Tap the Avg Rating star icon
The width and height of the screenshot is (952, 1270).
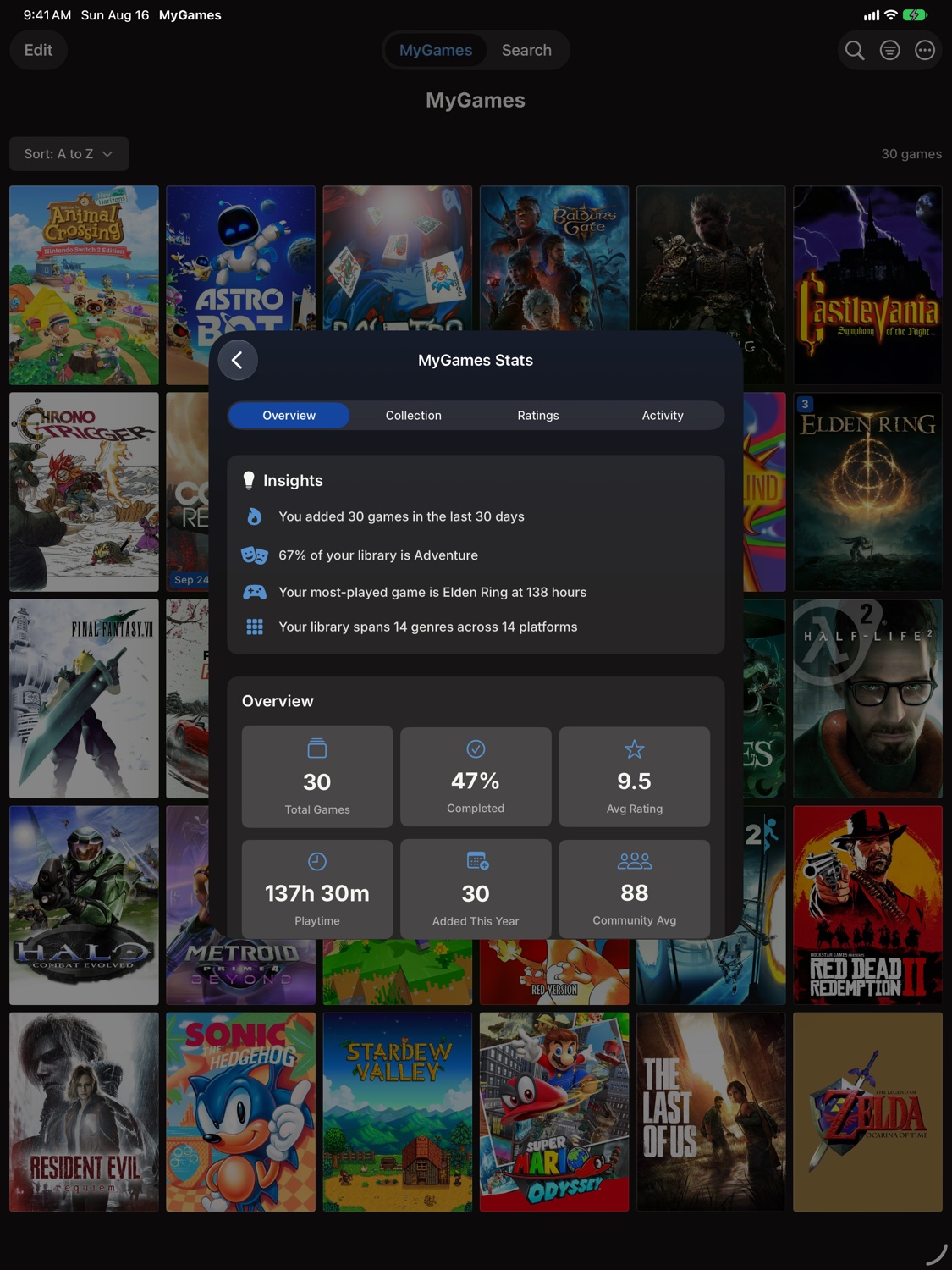coord(635,748)
